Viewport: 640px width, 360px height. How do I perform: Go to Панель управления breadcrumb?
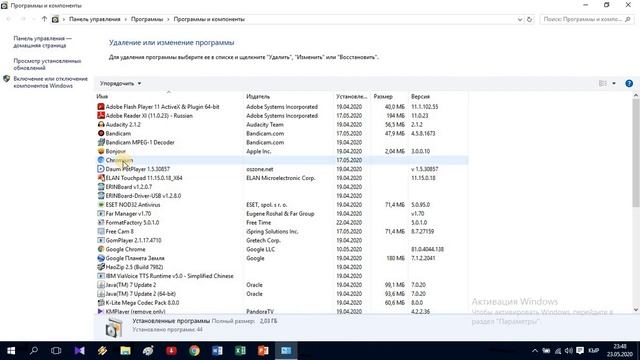95,19
